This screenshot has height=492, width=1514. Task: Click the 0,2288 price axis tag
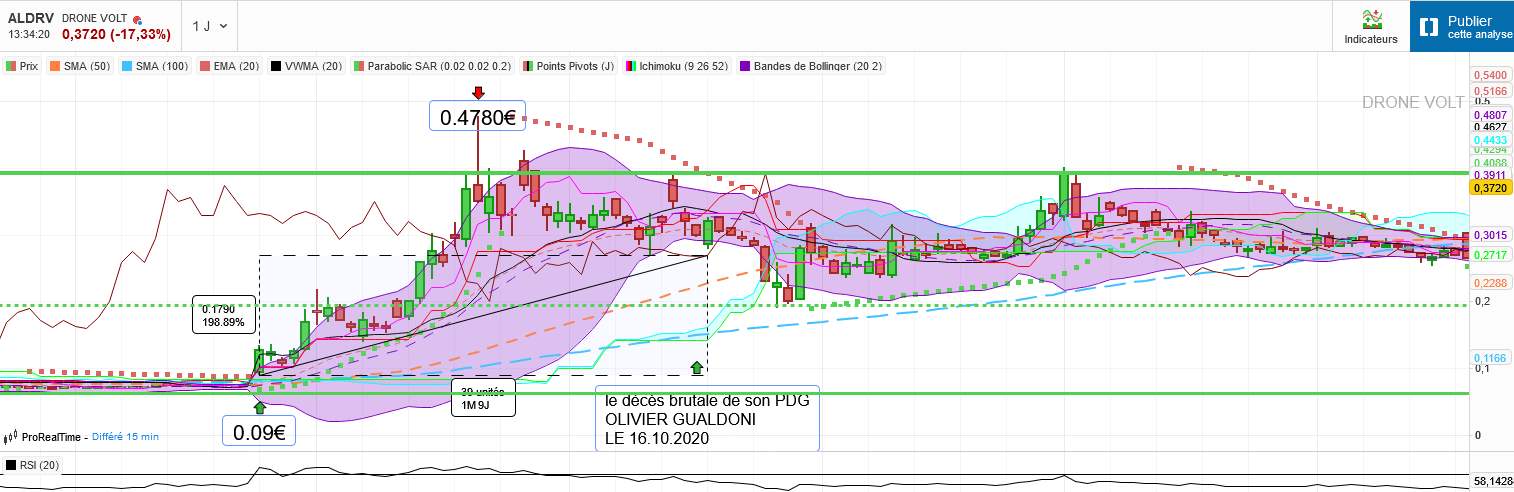1489,283
